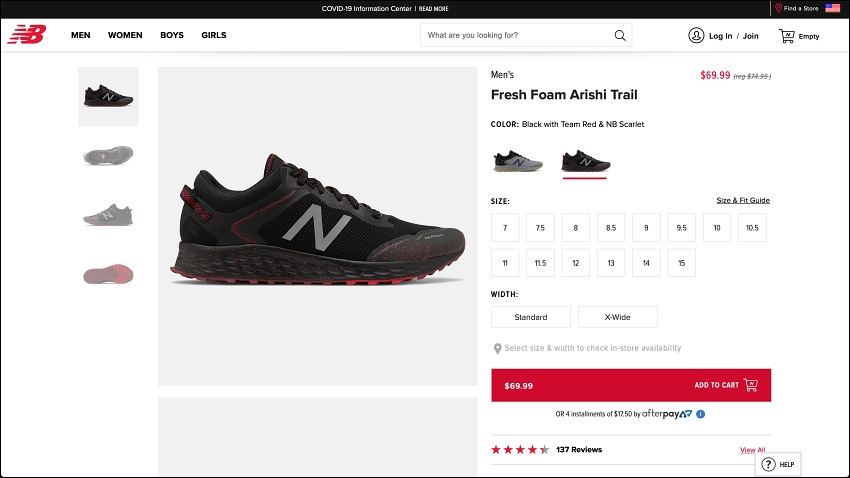Select size 9.5
850x478 pixels.
681,228
